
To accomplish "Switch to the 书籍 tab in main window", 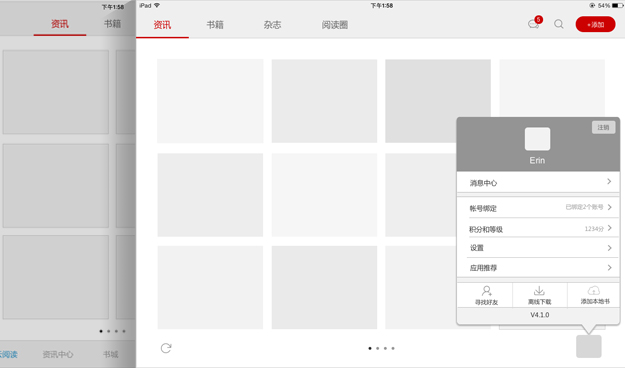I will pyautogui.click(x=215, y=25).
